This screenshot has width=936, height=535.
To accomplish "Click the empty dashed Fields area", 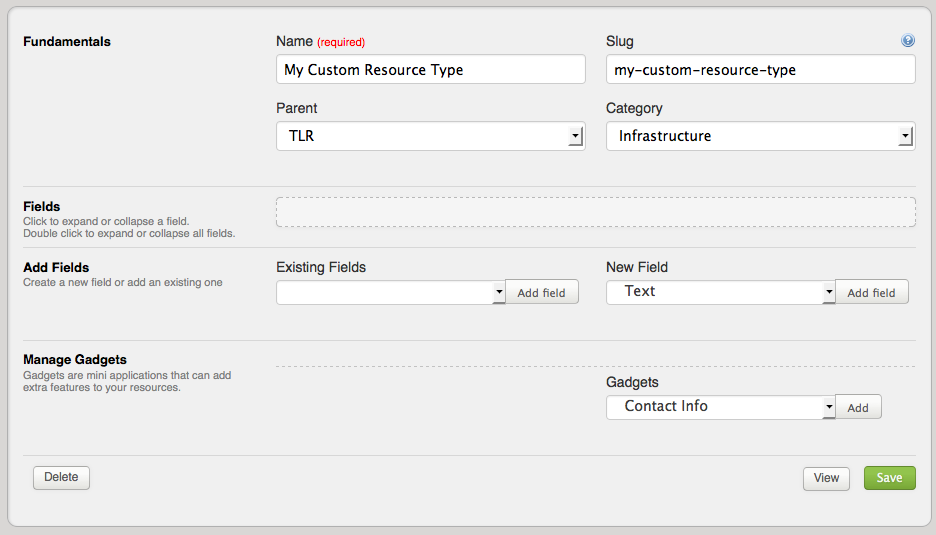I will point(596,212).
